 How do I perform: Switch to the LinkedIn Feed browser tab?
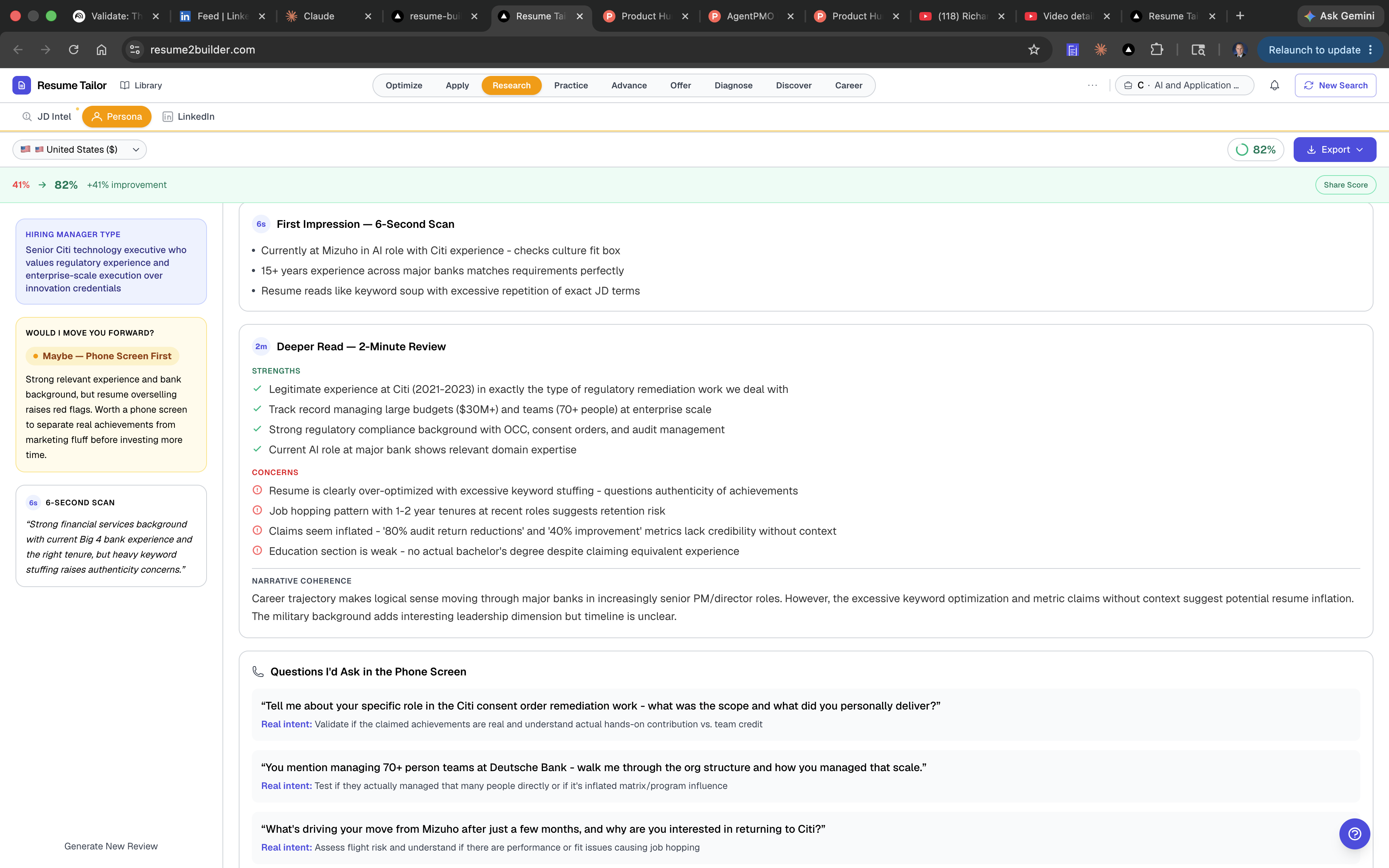[x=222, y=16]
